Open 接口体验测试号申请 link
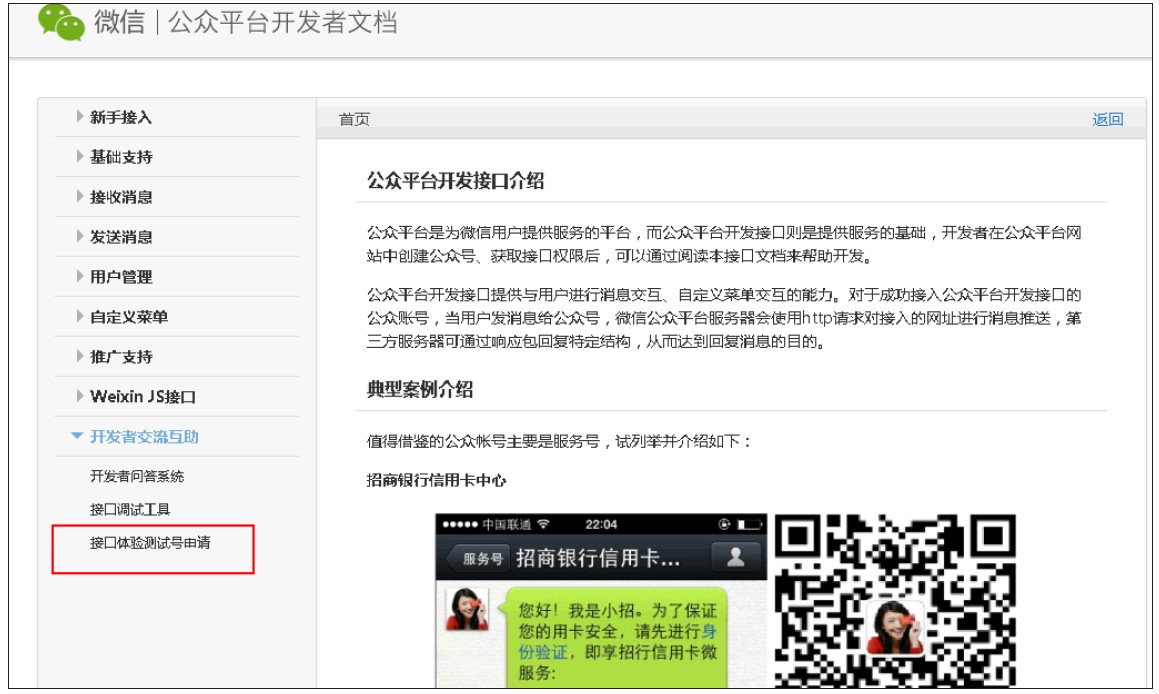 (x=150, y=542)
